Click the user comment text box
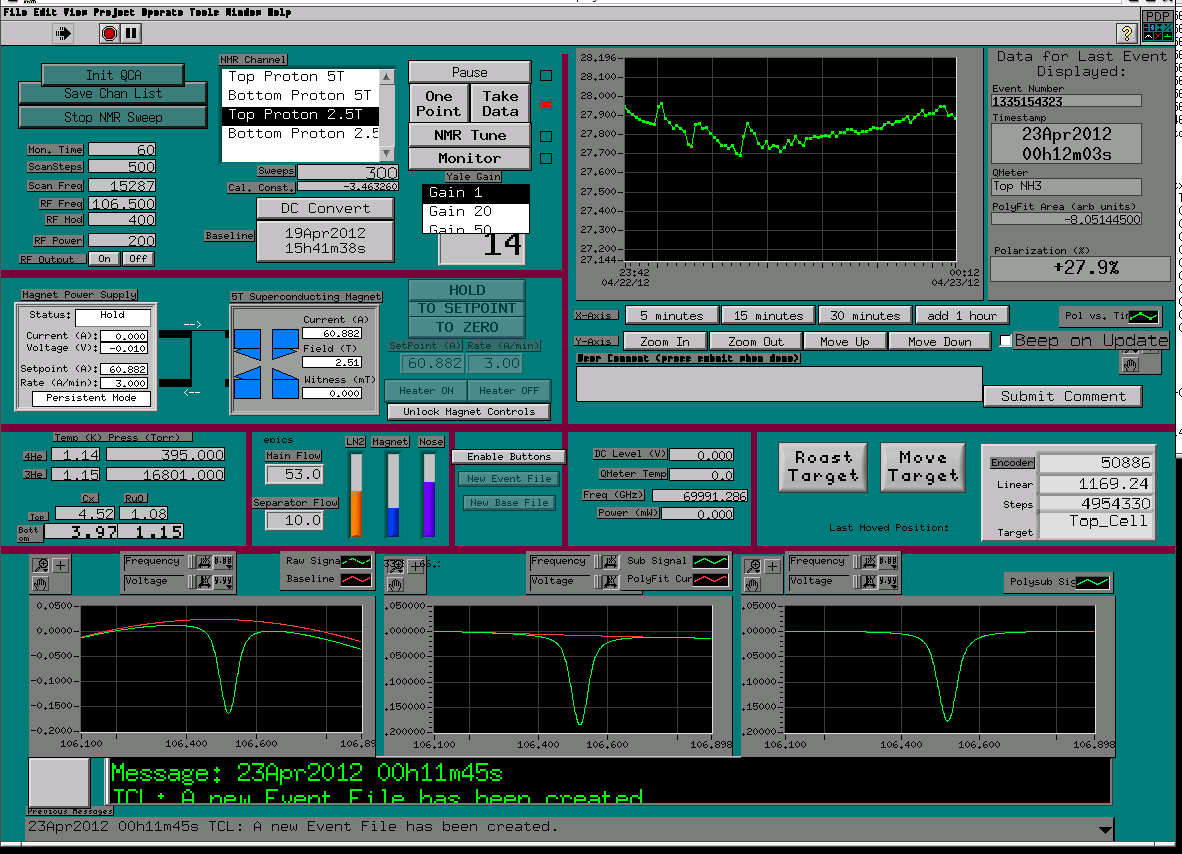 (779, 384)
